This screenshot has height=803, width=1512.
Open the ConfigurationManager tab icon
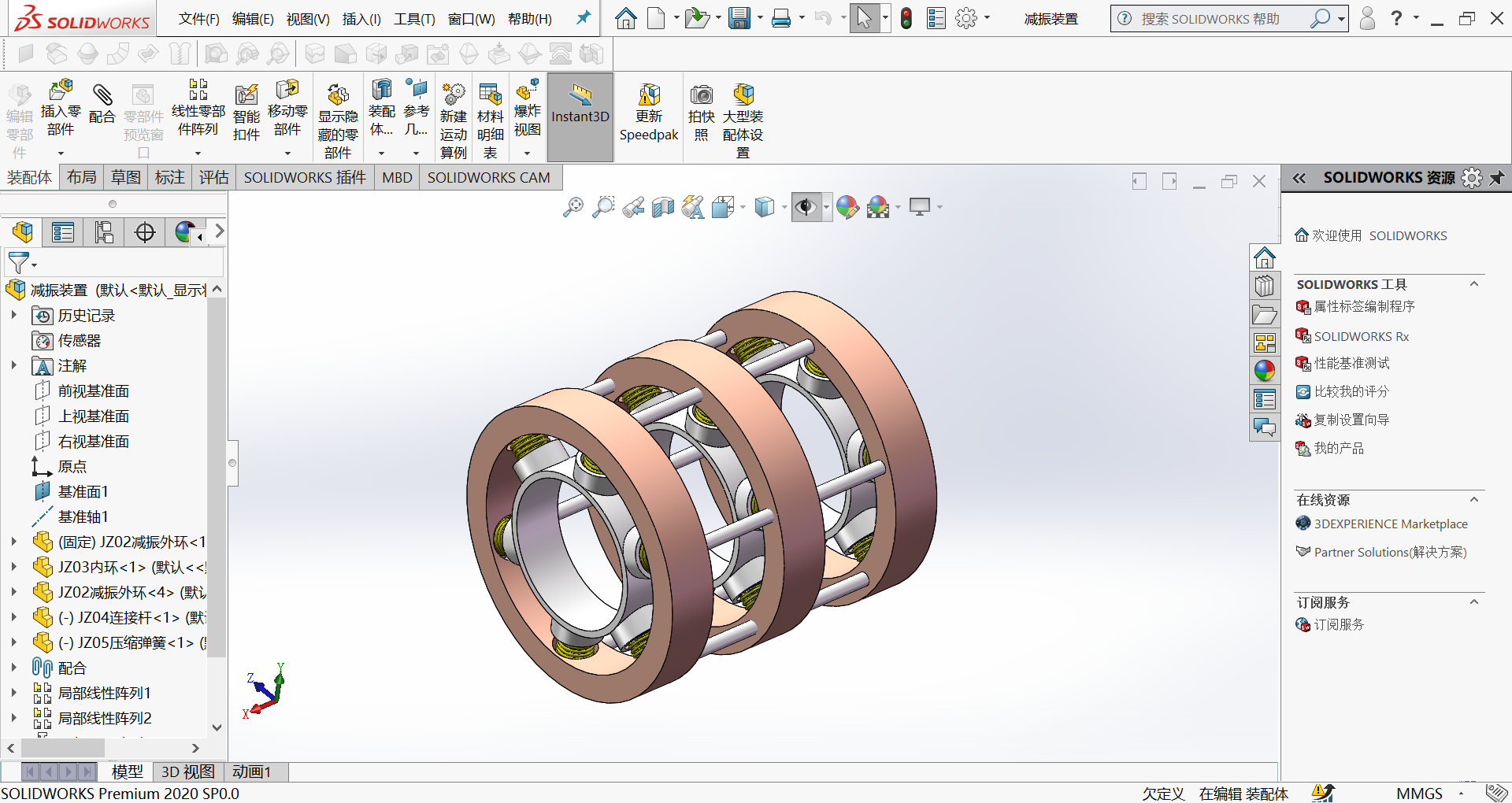pos(104,232)
